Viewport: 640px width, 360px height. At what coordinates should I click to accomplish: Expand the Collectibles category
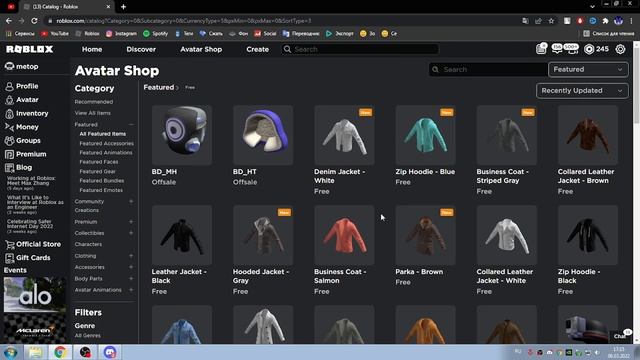[x=131, y=233]
